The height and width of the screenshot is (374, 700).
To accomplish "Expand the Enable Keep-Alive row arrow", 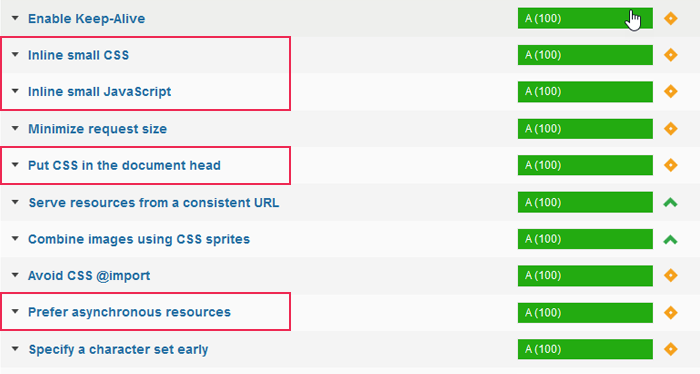I will (15, 18).
